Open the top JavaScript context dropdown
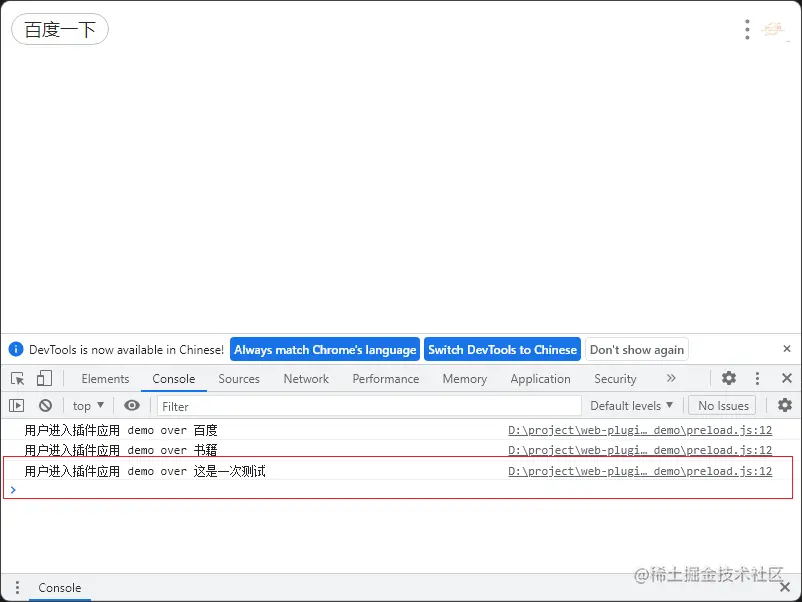 pos(88,406)
